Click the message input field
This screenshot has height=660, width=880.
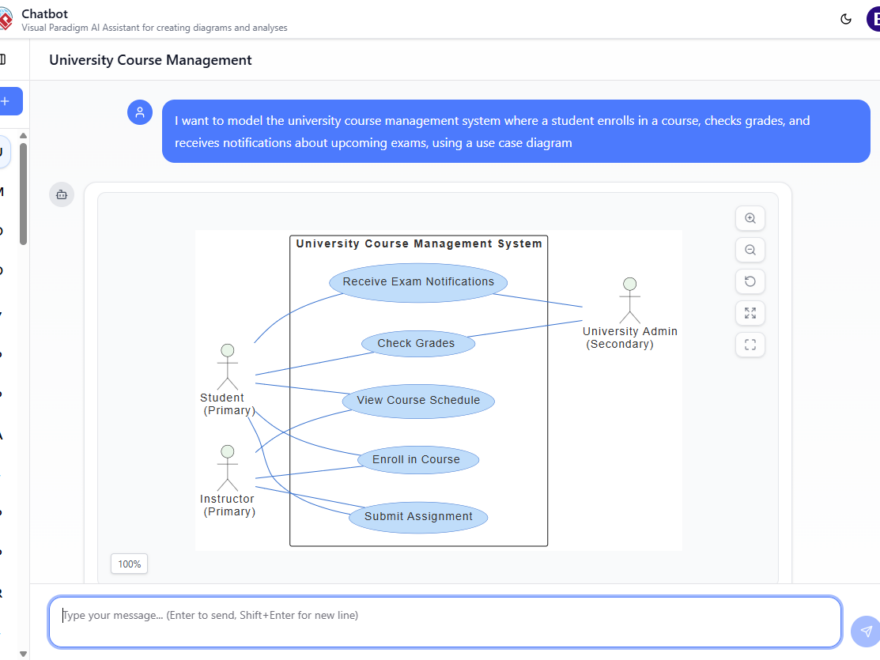440,621
